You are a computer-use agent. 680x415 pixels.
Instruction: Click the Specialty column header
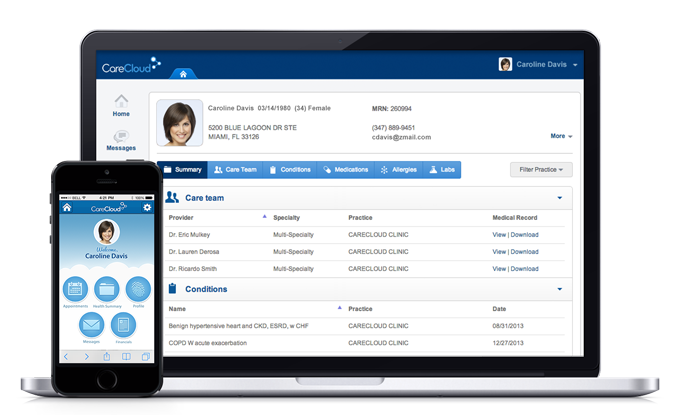pyautogui.click(x=286, y=218)
